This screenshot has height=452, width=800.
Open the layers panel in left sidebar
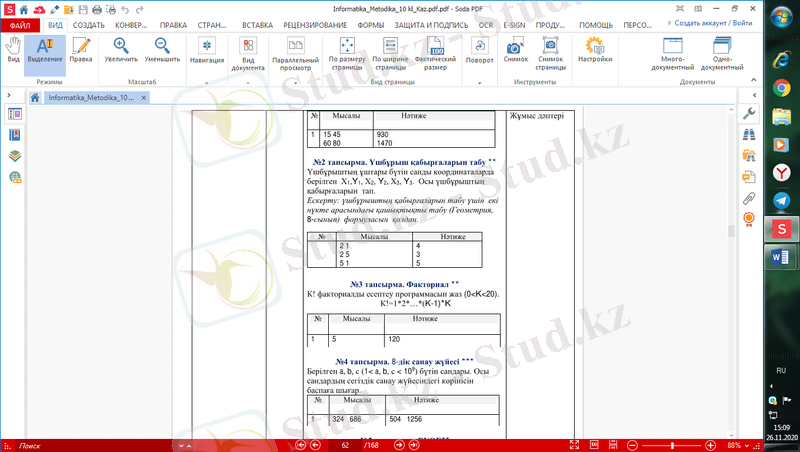(15, 156)
